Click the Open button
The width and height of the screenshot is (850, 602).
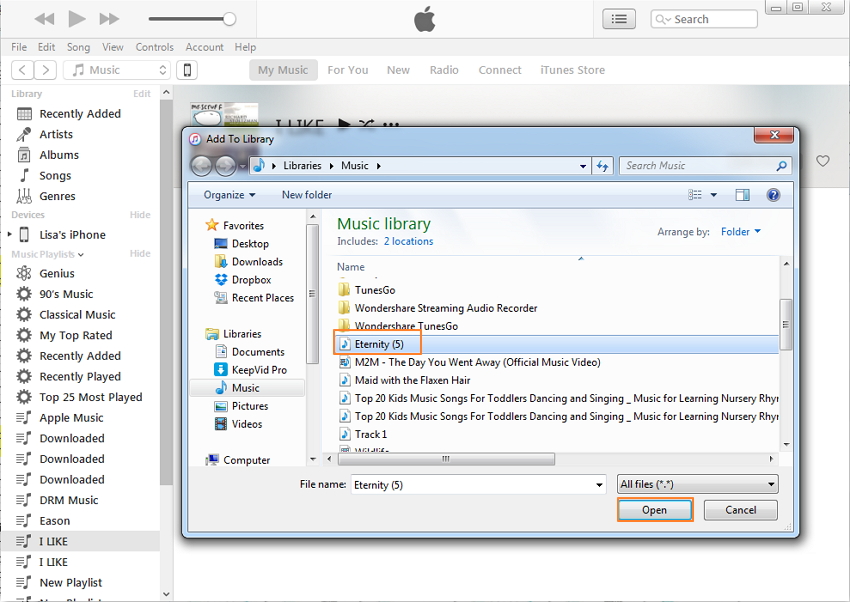click(x=654, y=510)
